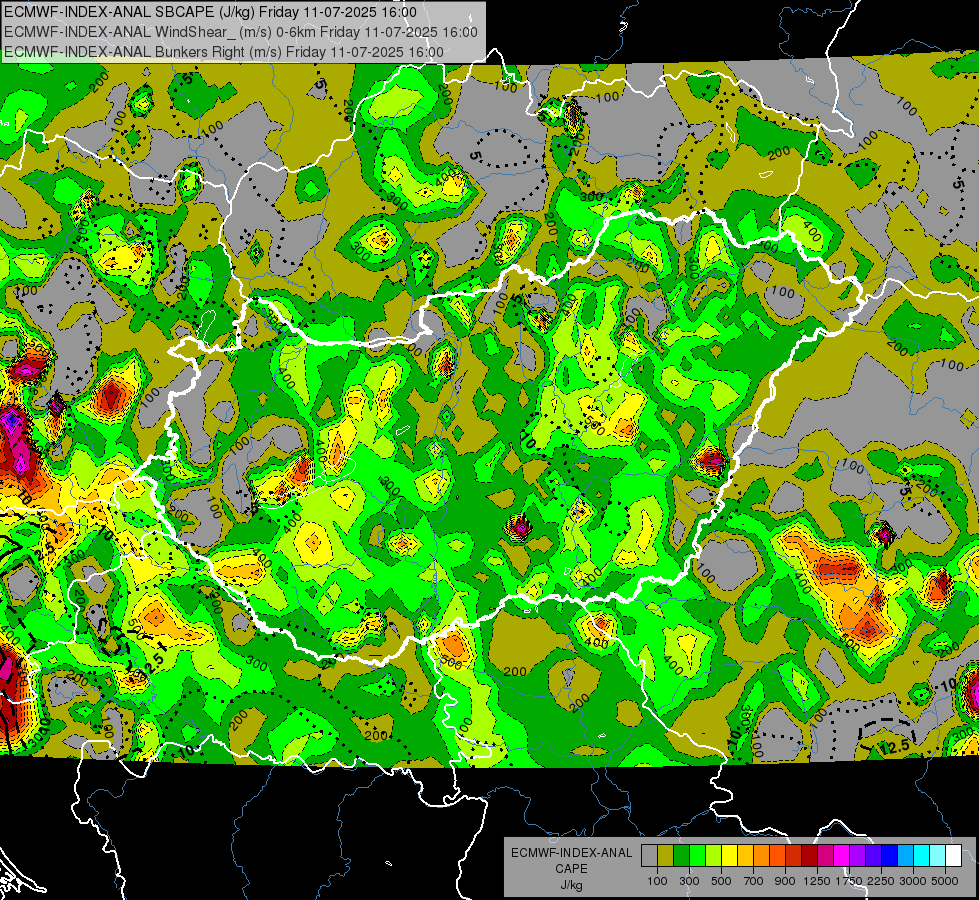Click the 5000 legend tick label
979x900 pixels.
(945, 881)
